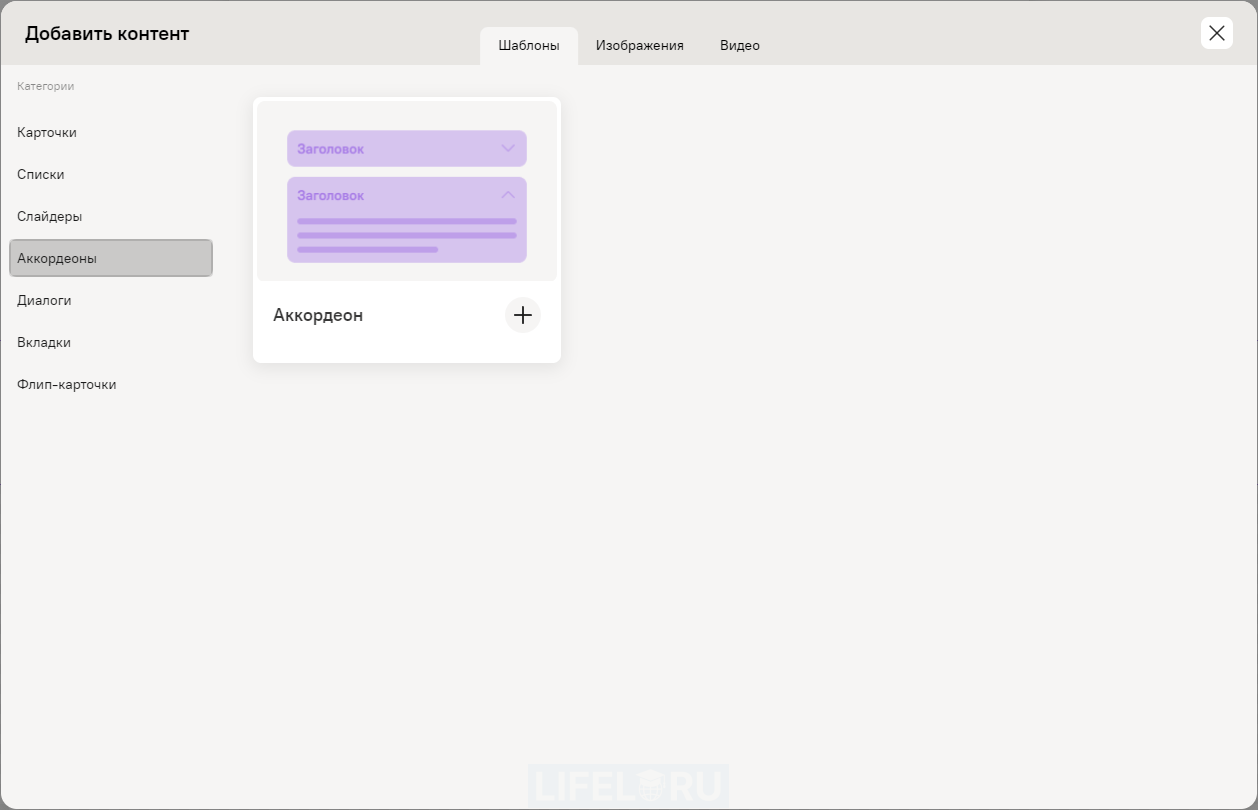Switch to the Шаблоны tab

click(529, 46)
